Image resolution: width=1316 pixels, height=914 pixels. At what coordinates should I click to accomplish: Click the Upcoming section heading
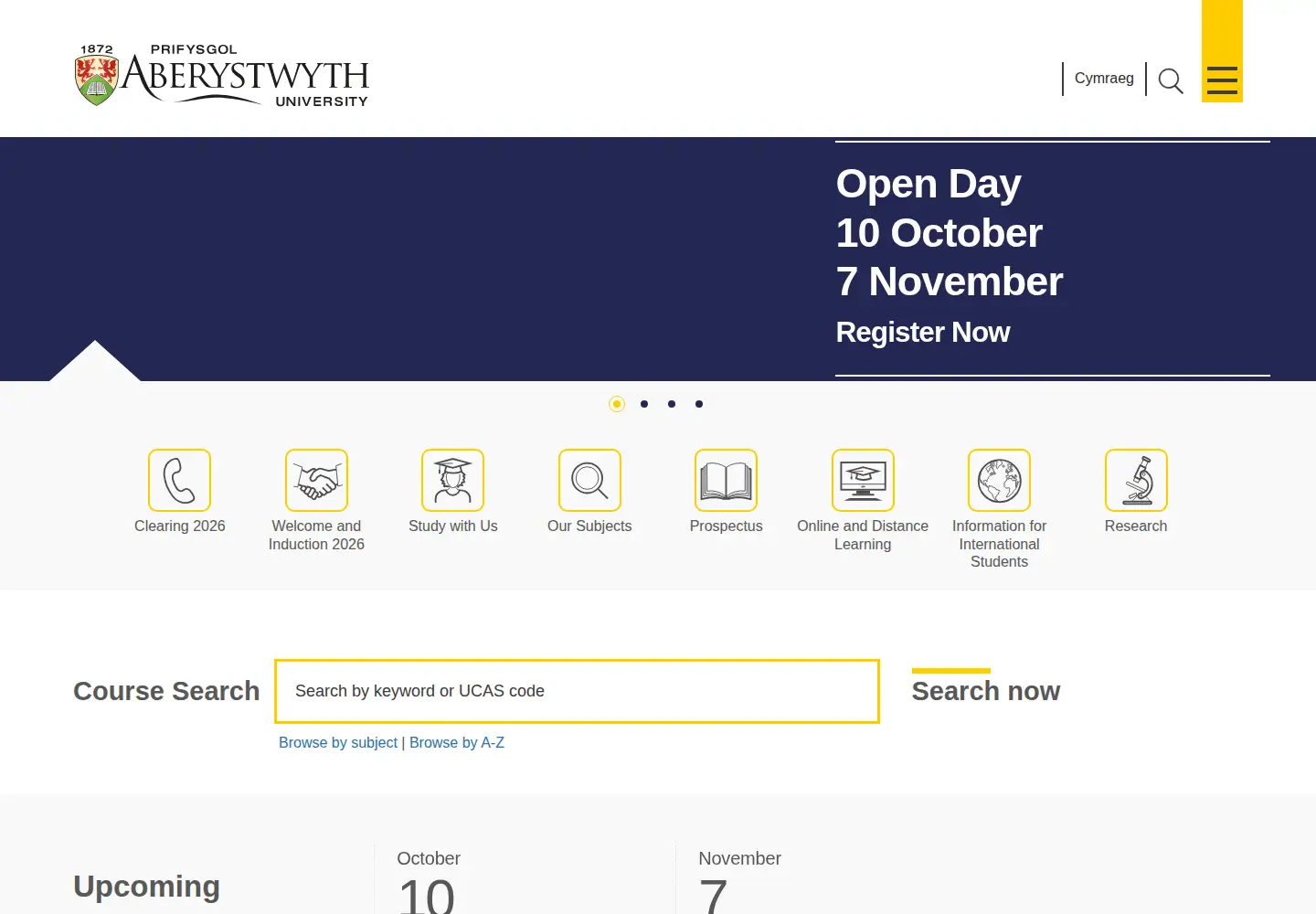[147, 887]
